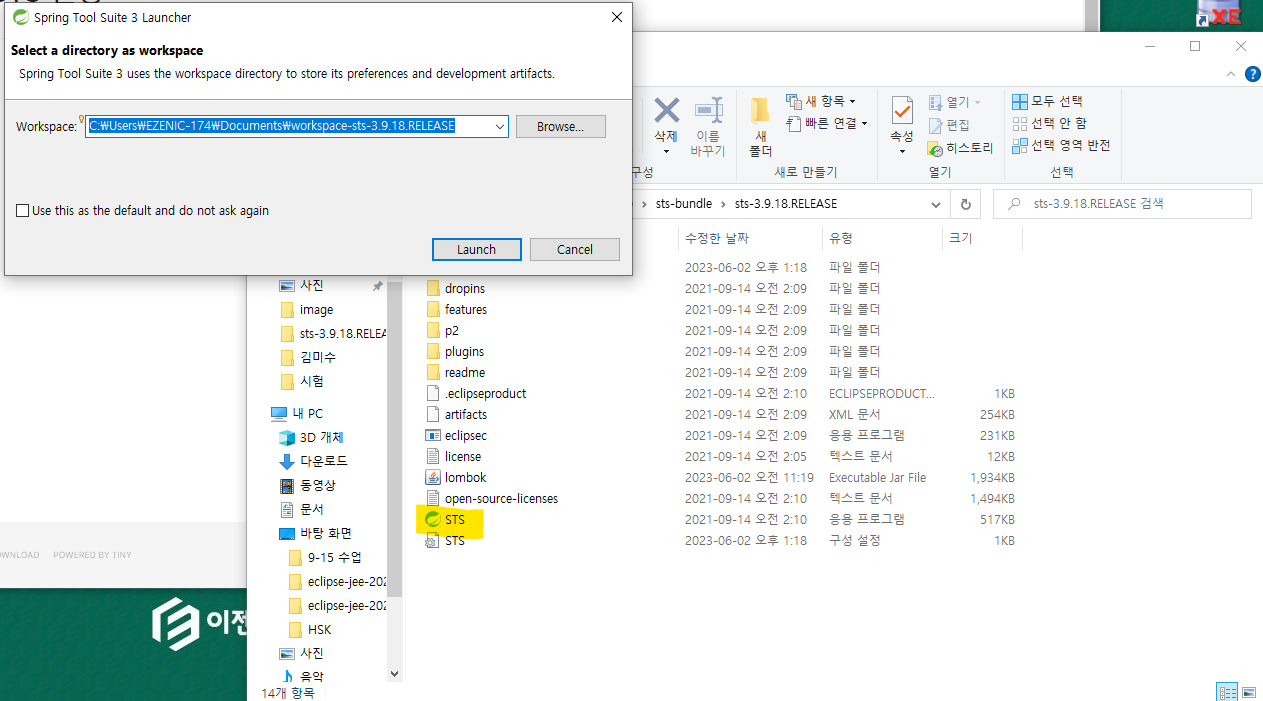Switch to large icons view in status bar
The image size is (1263, 701).
pos(1249,691)
